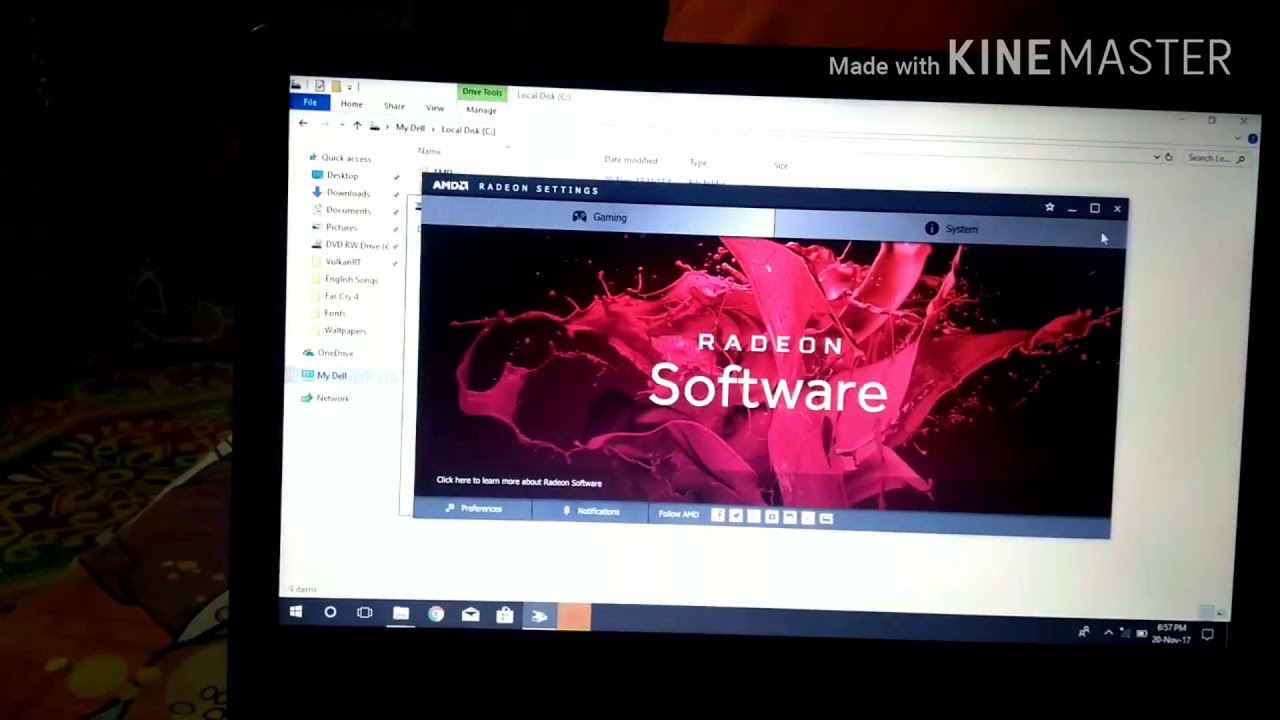Select Far Cry 4 folder in the navigation pane
1280x720 pixels.
[335, 296]
